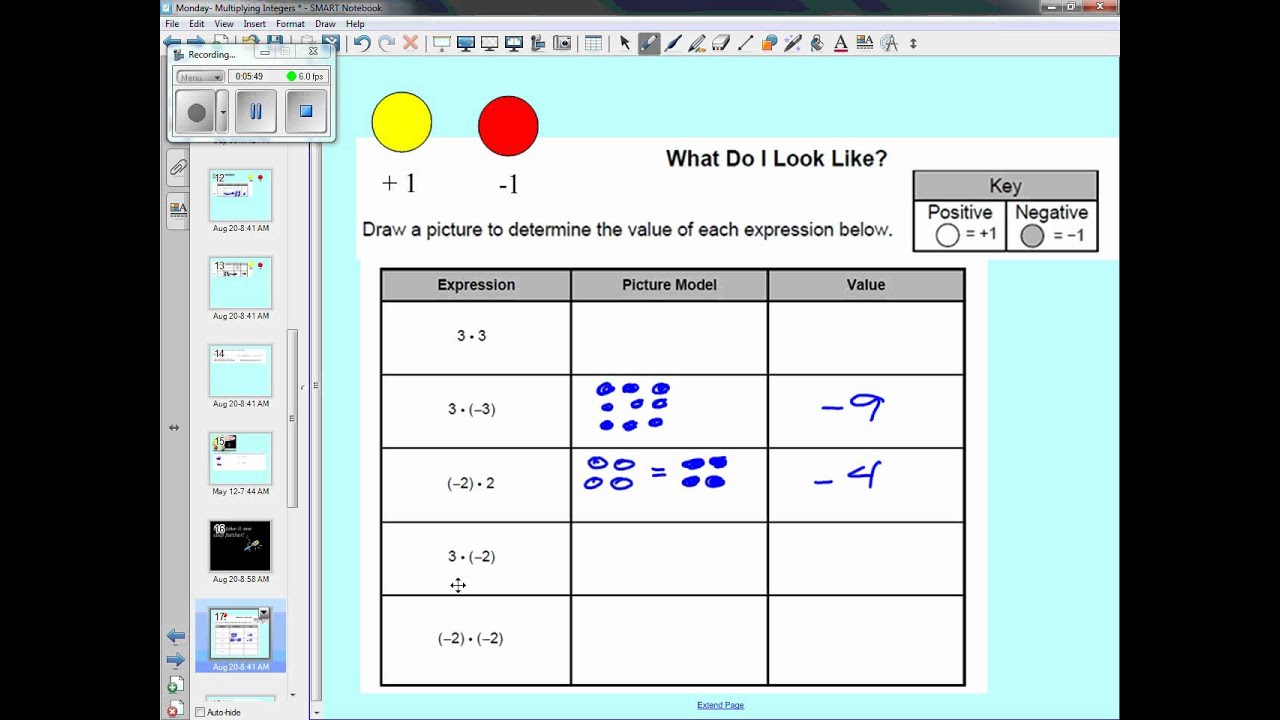
Task: Open page 15 thumbnail
Action: coord(240,459)
